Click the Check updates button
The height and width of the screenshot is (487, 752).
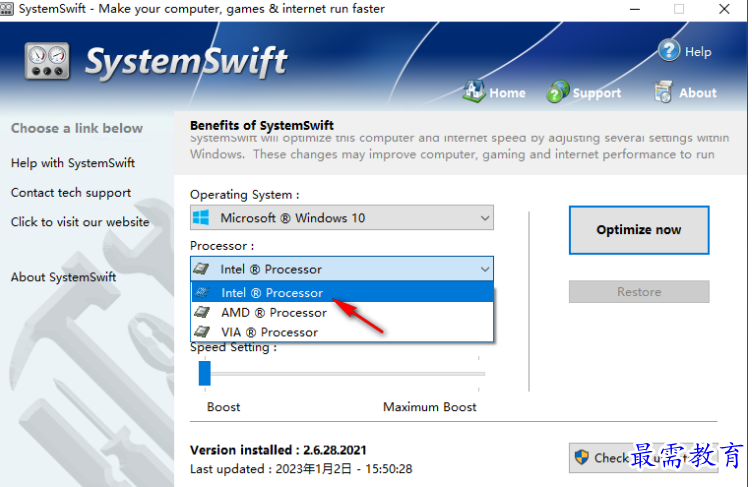coord(643,457)
